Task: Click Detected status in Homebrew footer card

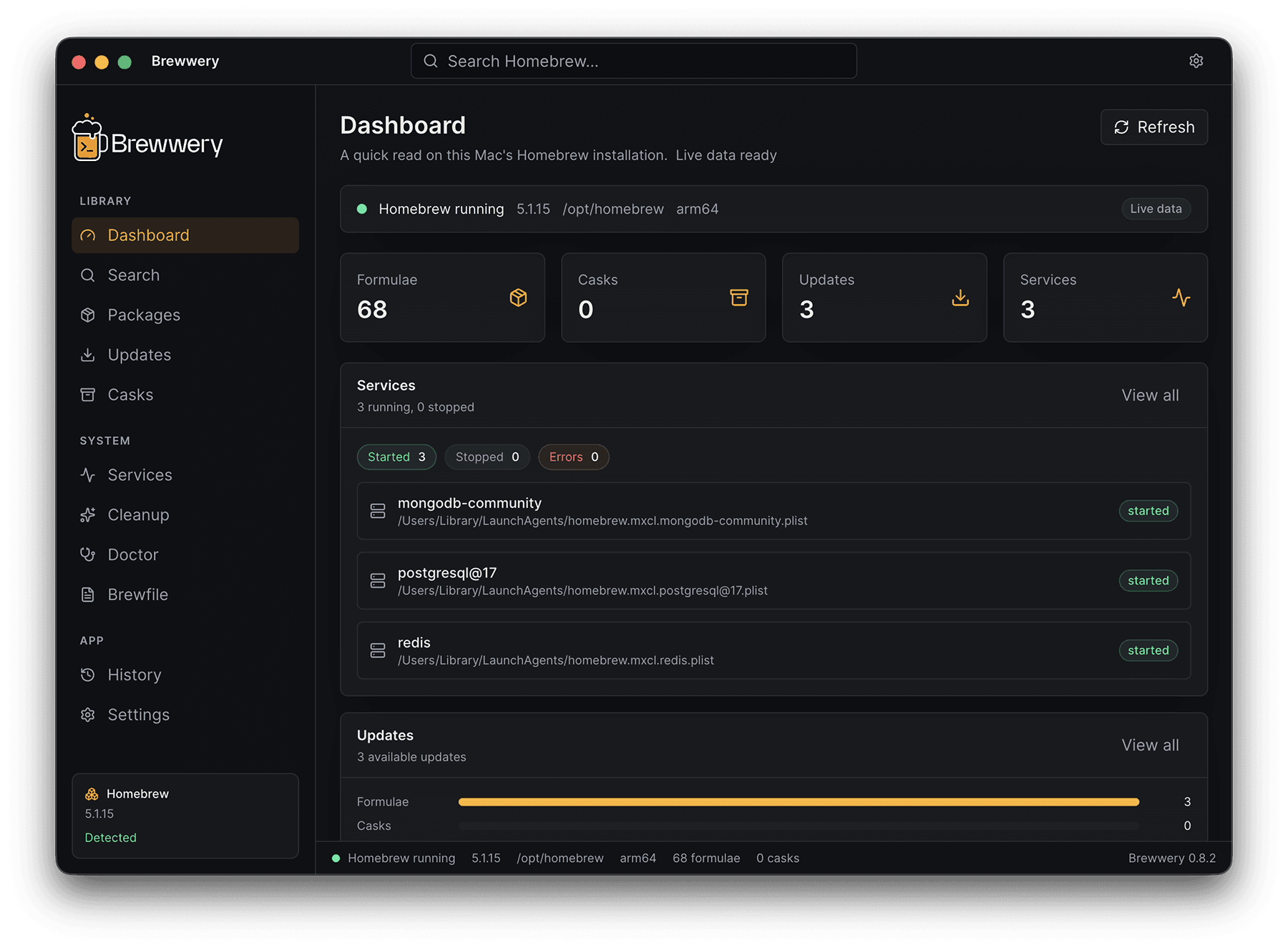Action: [x=110, y=838]
